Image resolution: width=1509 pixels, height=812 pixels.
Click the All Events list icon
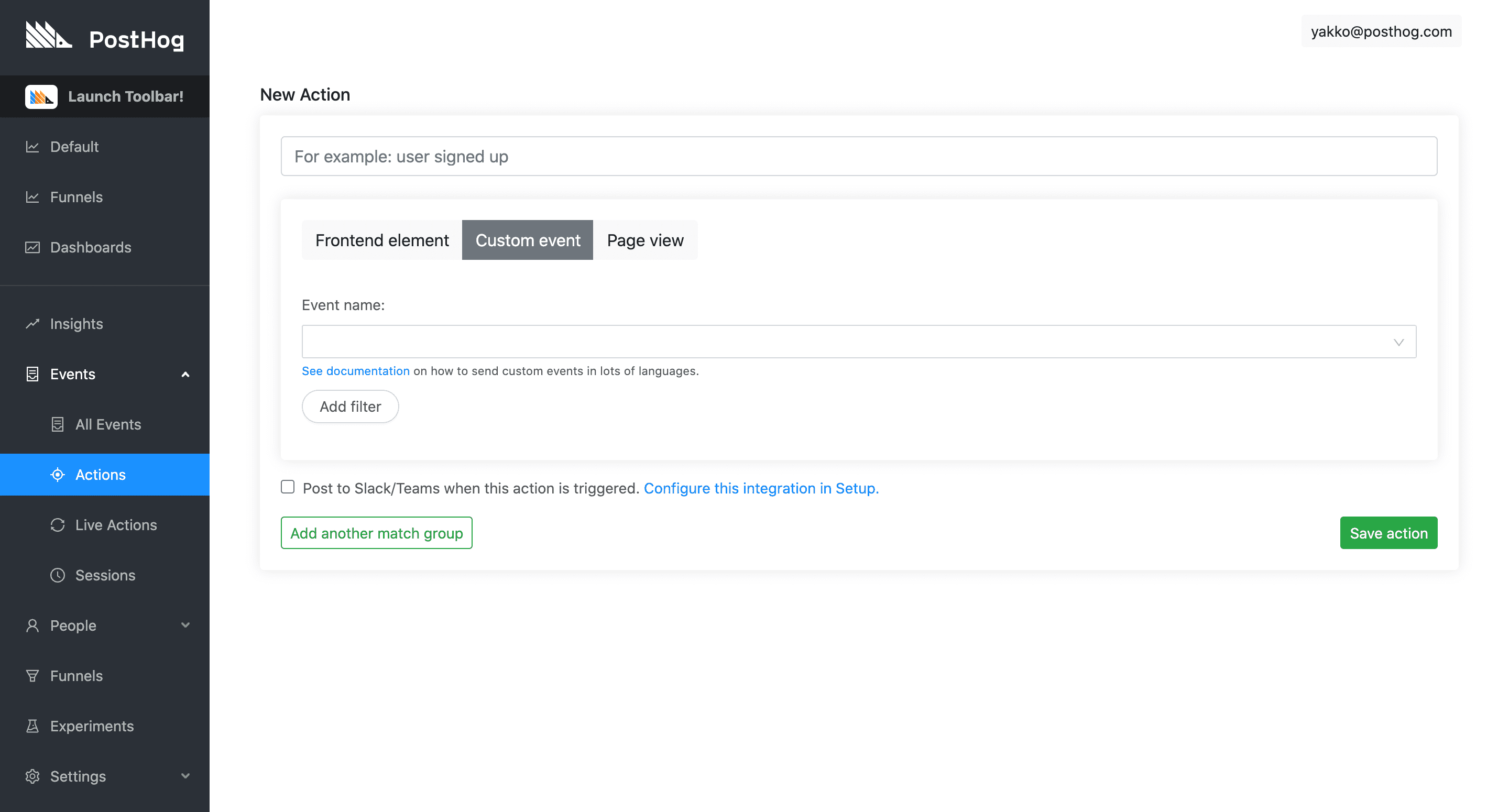click(58, 424)
